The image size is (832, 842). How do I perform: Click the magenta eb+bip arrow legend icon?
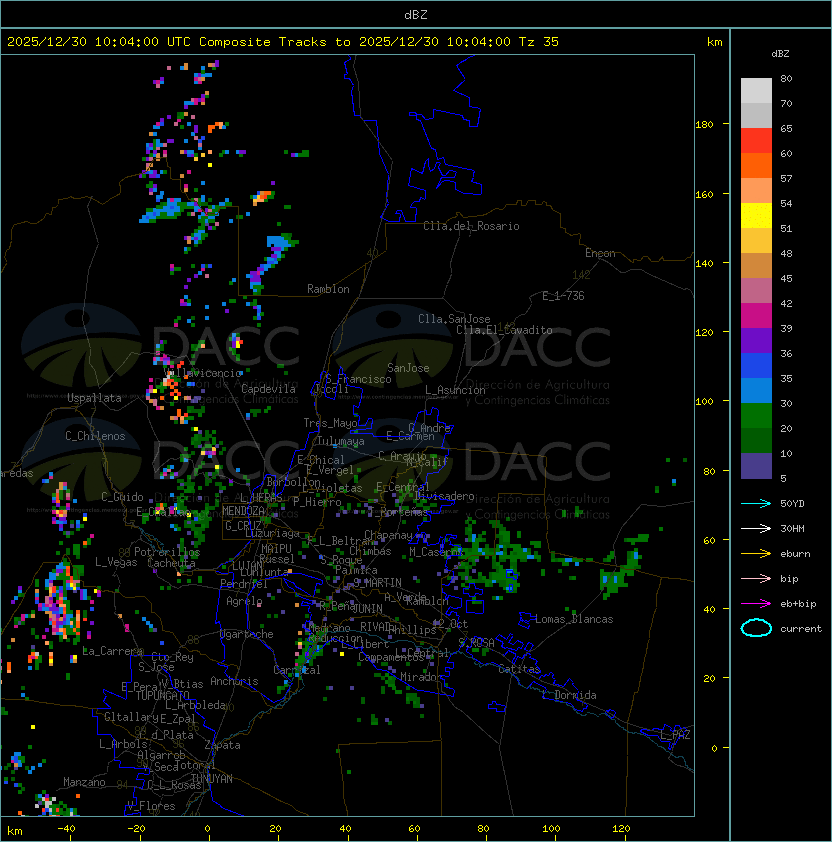point(756,604)
